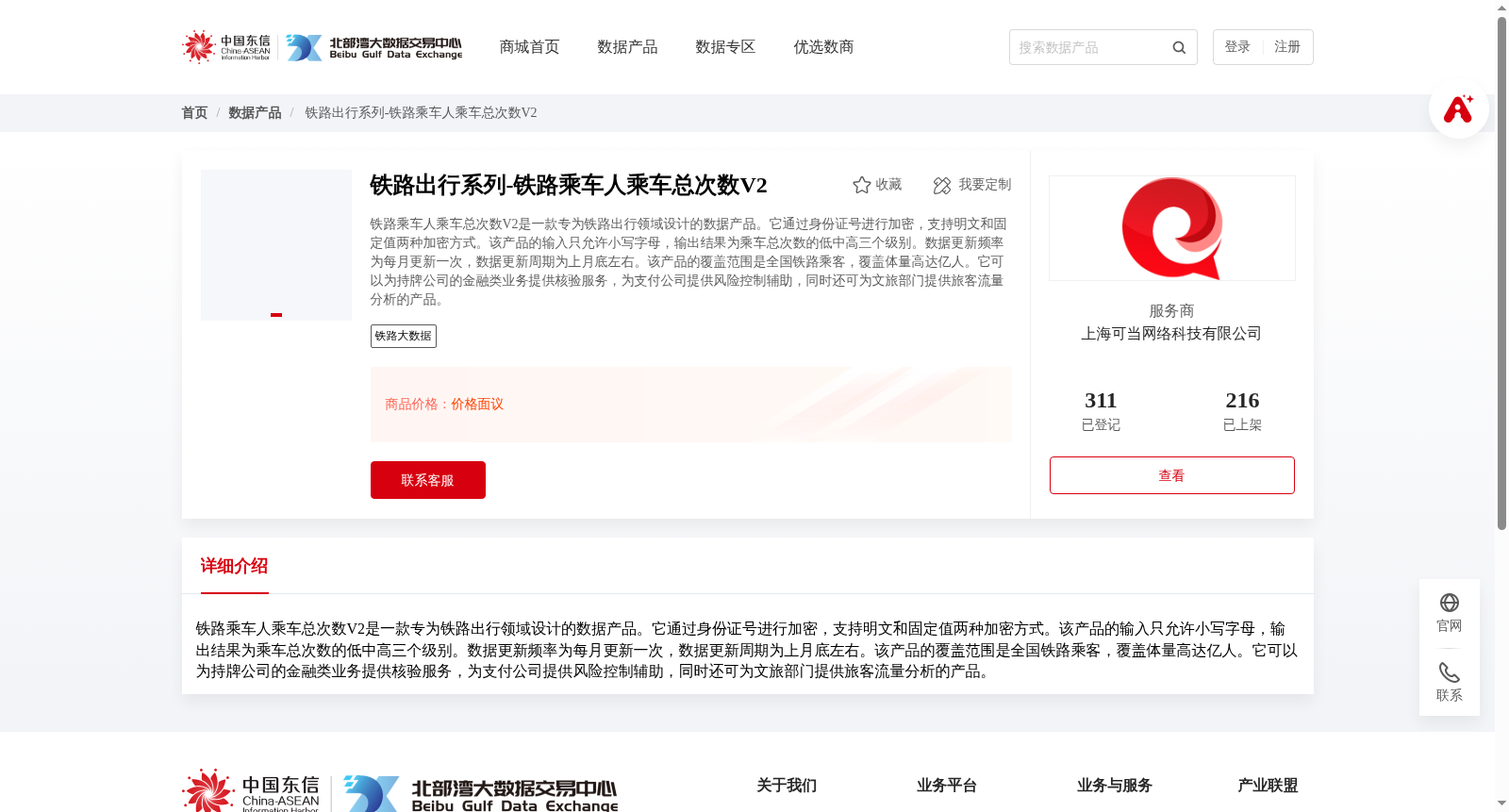The width and height of the screenshot is (1509, 812).
Task: Go to 数据专区 navigation item
Action: coord(725,47)
